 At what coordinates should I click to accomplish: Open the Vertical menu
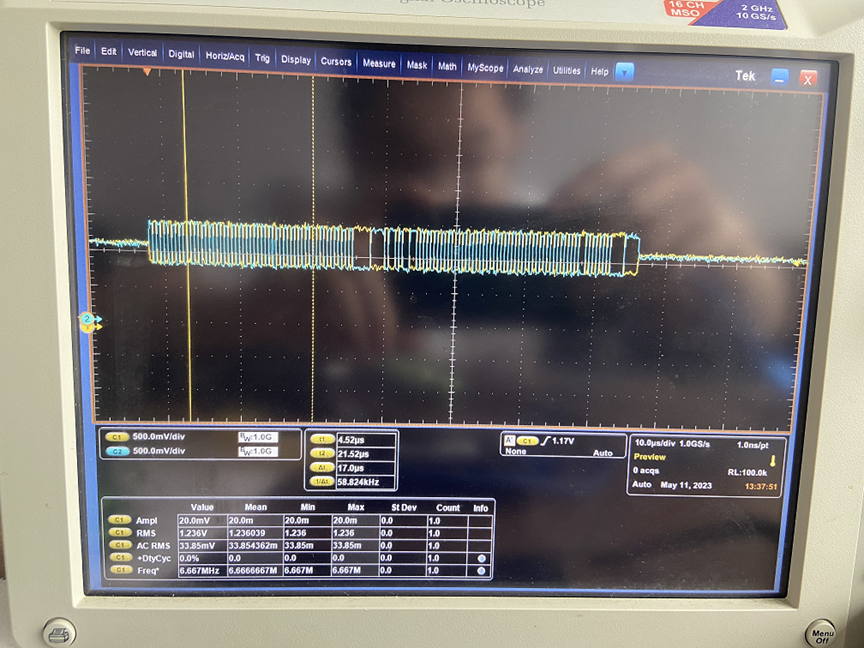tap(142, 52)
